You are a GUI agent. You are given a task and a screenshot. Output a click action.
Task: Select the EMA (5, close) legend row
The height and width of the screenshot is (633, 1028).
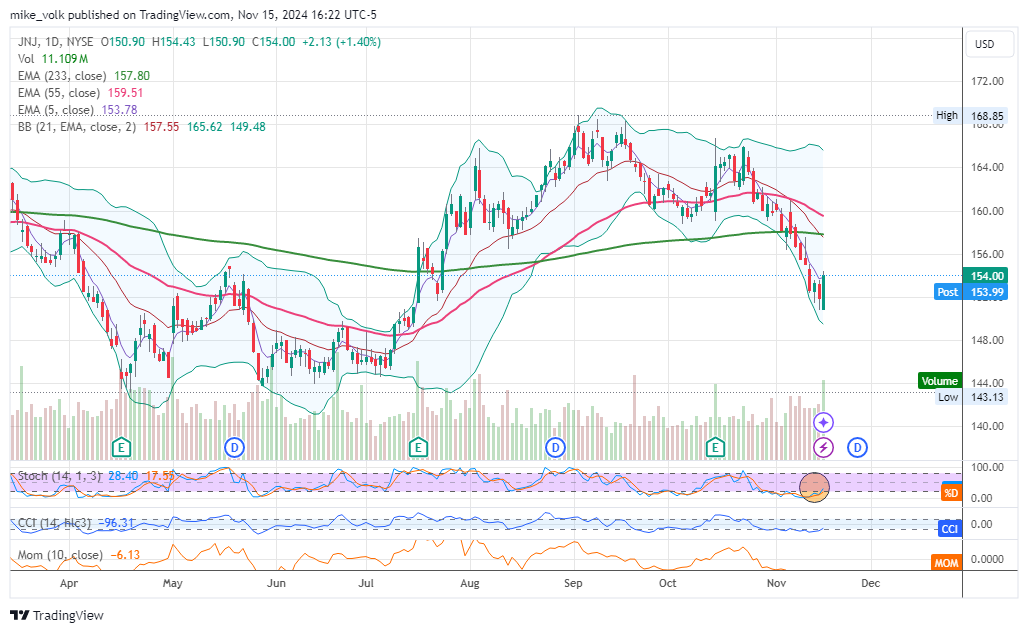(77, 110)
